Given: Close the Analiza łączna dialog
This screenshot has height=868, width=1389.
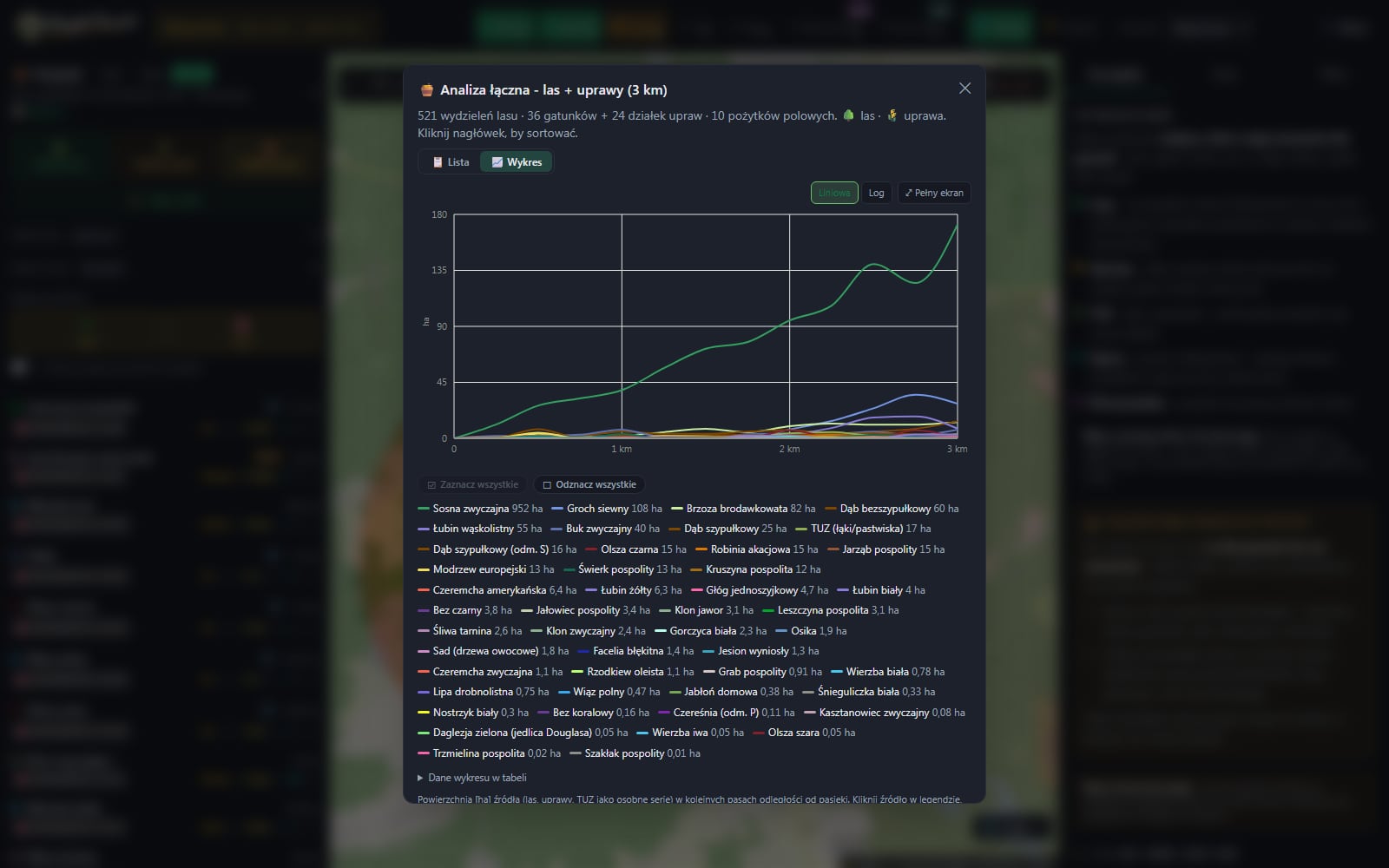Looking at the screenshot, I should (964, 89).
